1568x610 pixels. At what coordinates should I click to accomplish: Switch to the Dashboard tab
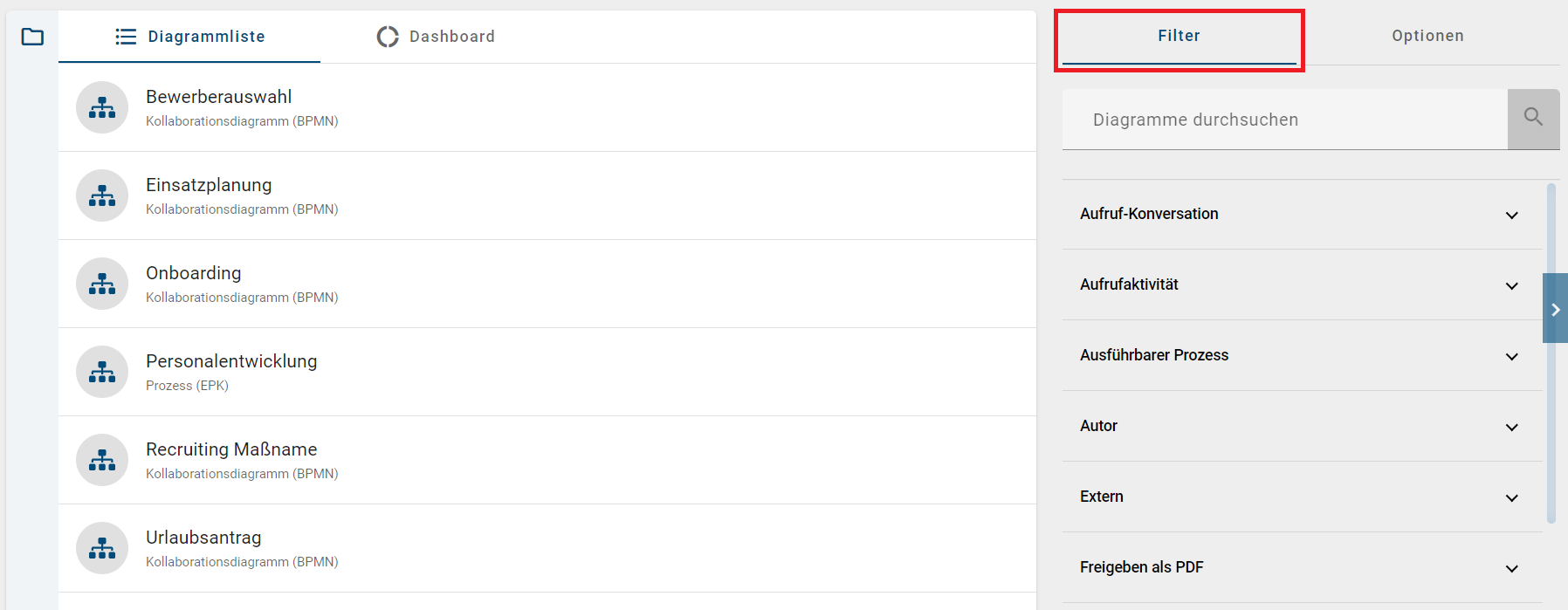[436, 37]
